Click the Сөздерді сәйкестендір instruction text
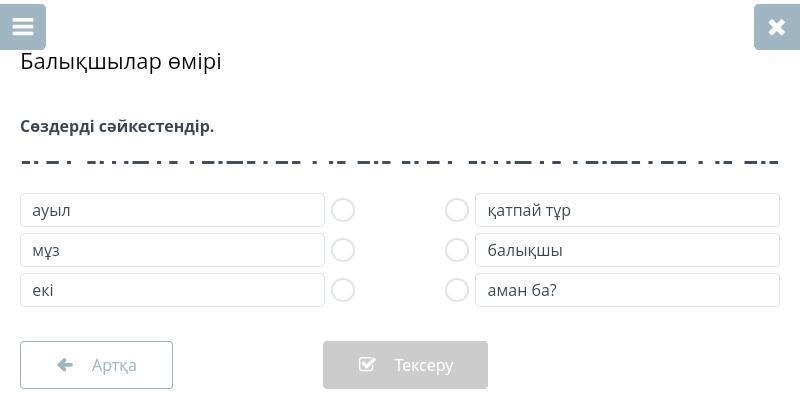This screenshot has width=800, height=419. pos(117,127)
